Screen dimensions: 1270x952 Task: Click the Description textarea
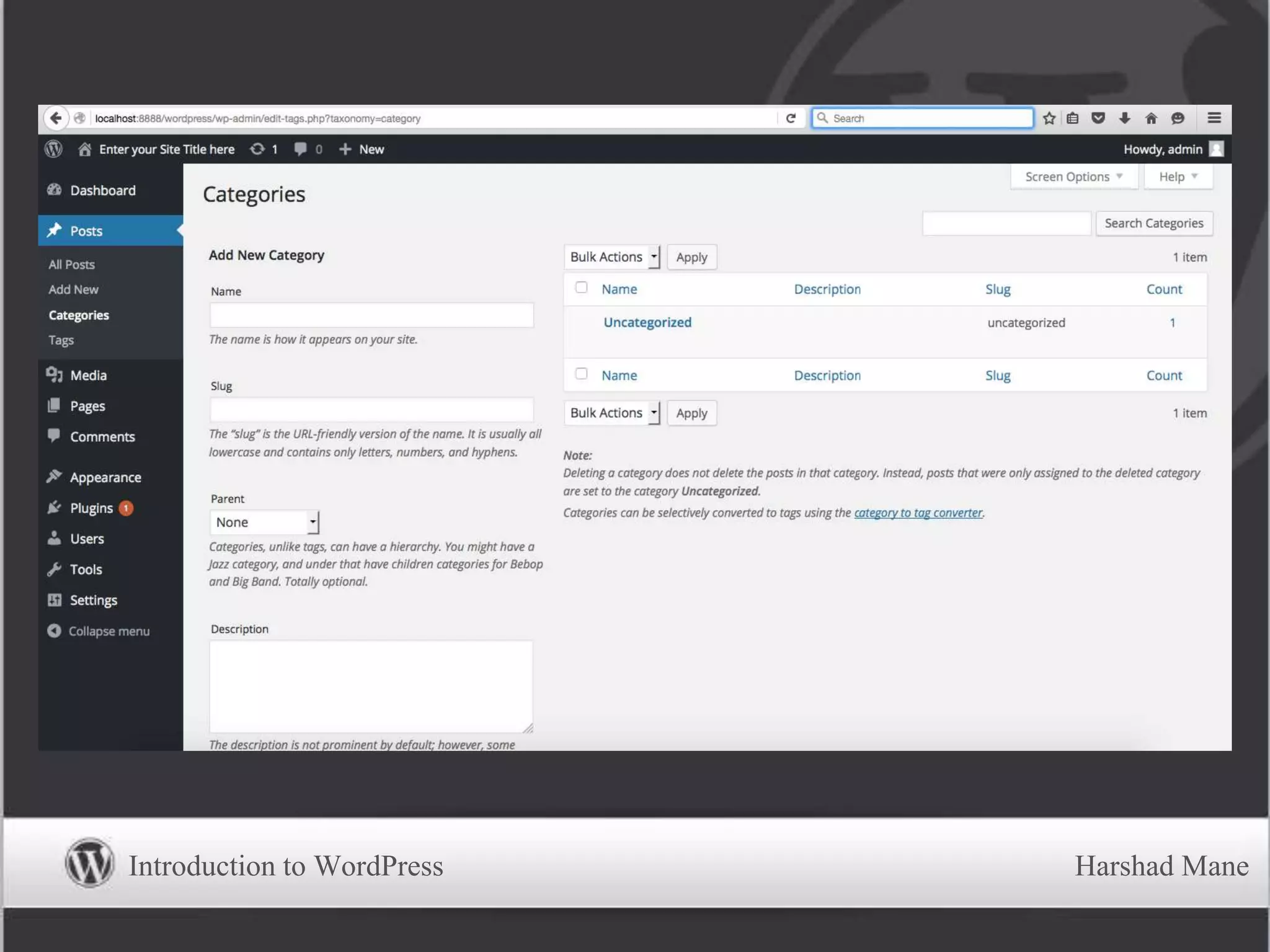pos(371,687)
